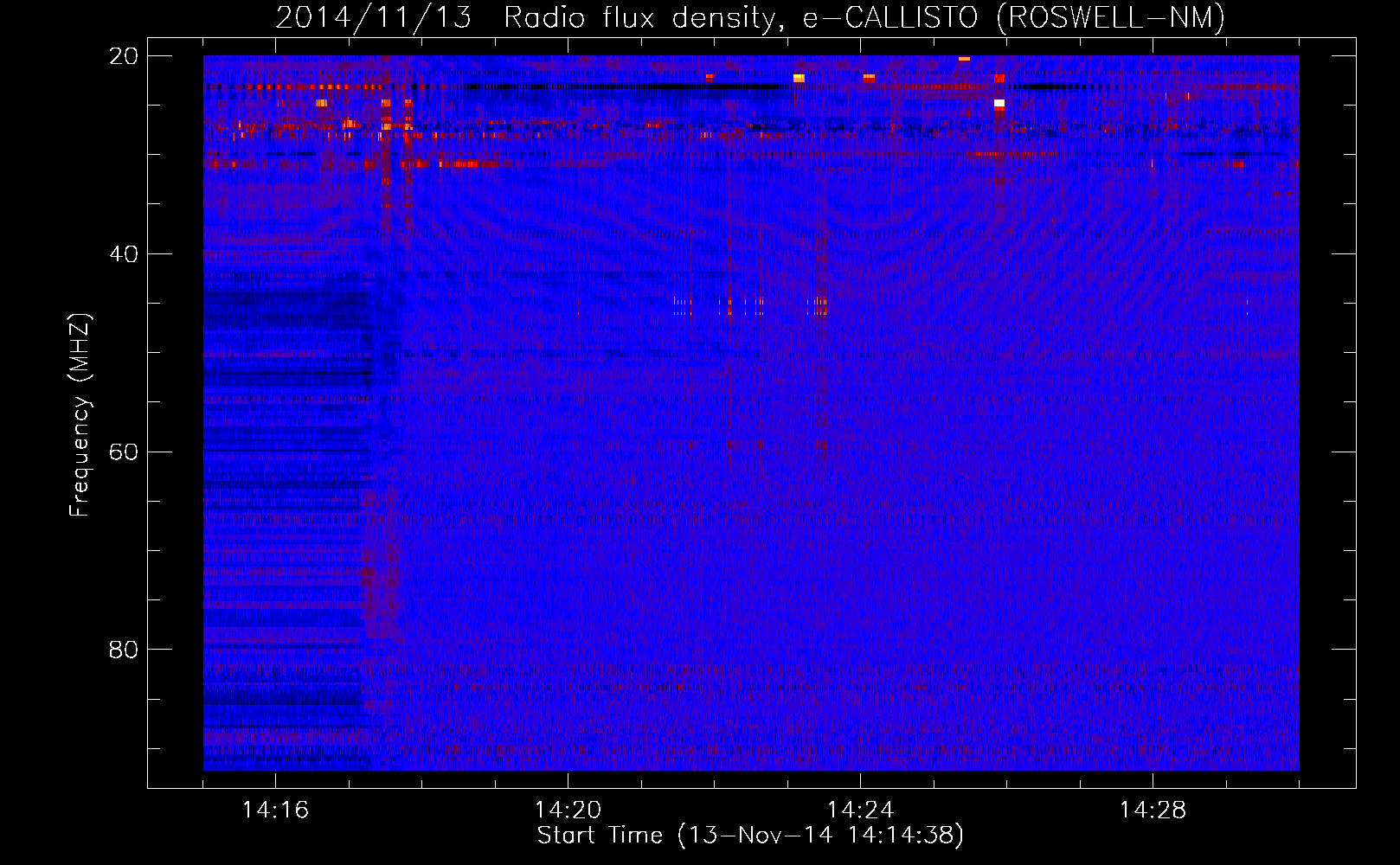Click the time tick label '14:28'
The image size is (1400, 865).
coord(1153,810)
